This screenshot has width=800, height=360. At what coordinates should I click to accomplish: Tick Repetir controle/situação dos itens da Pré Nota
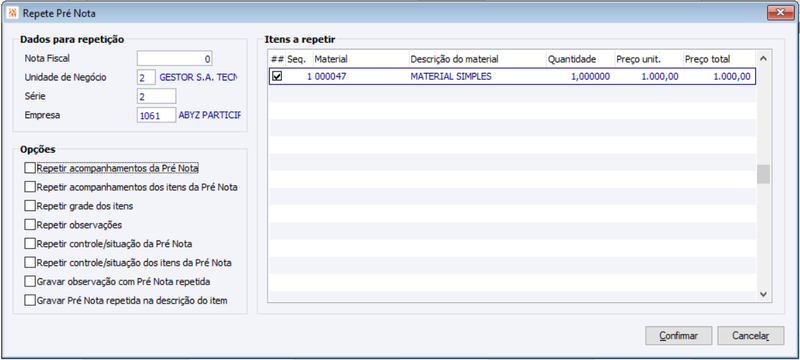[x=30, y=263]
